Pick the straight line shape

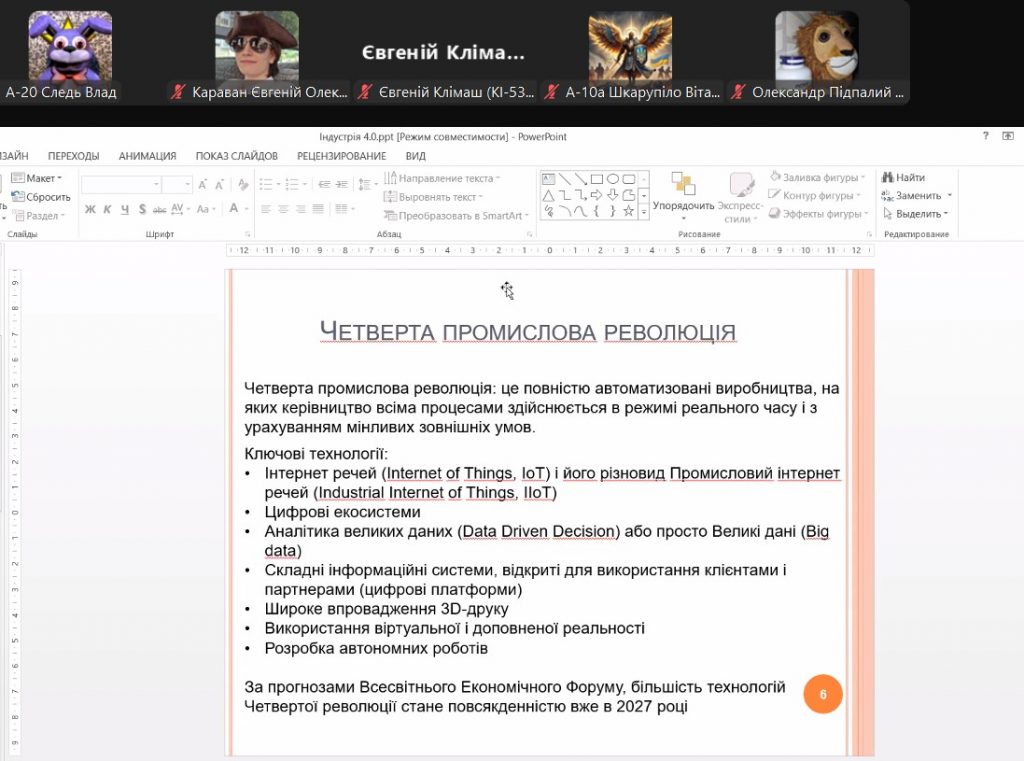564,179
